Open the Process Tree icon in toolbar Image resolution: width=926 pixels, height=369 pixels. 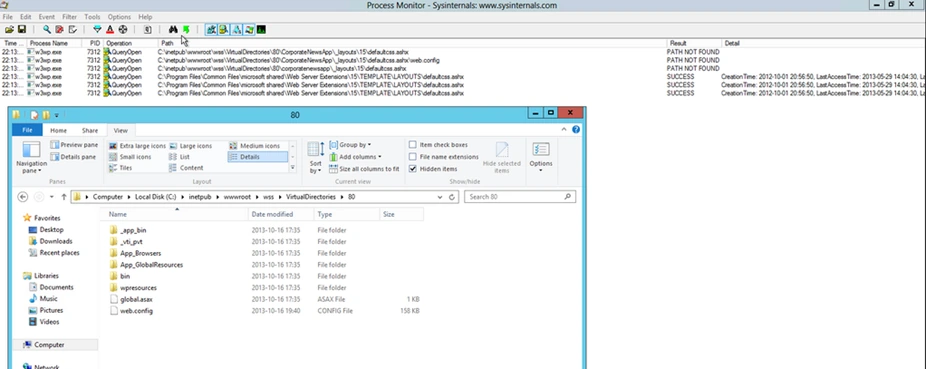click(148, 30)
